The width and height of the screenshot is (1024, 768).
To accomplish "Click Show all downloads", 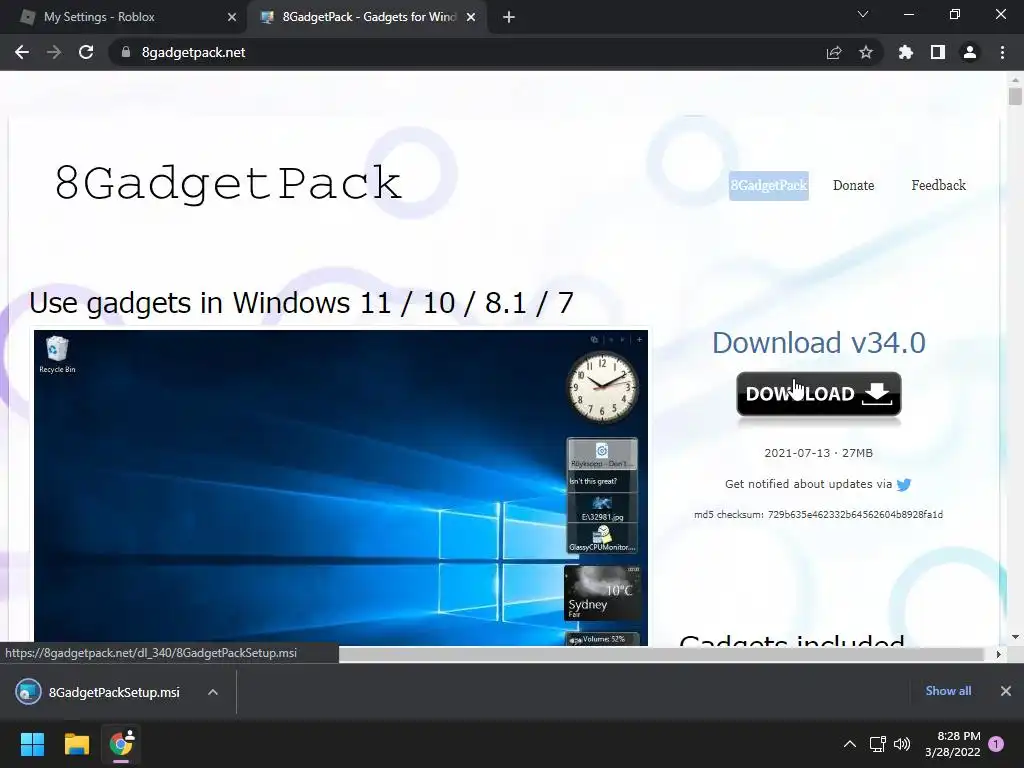I will point(948,691).
